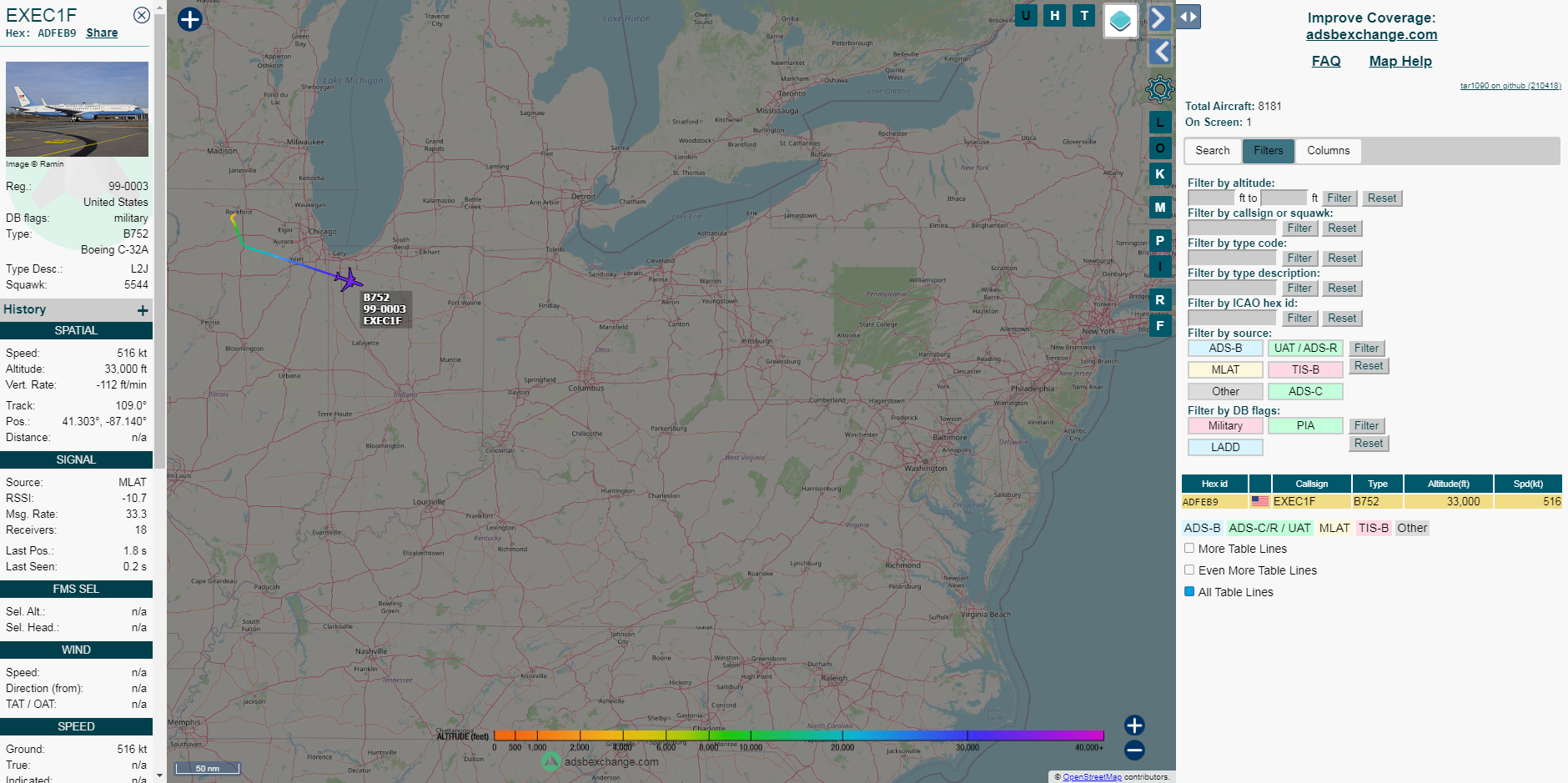Expand the History section plus icon
1568x783 pixels.
pyautogui.click(x=143, y=310)
